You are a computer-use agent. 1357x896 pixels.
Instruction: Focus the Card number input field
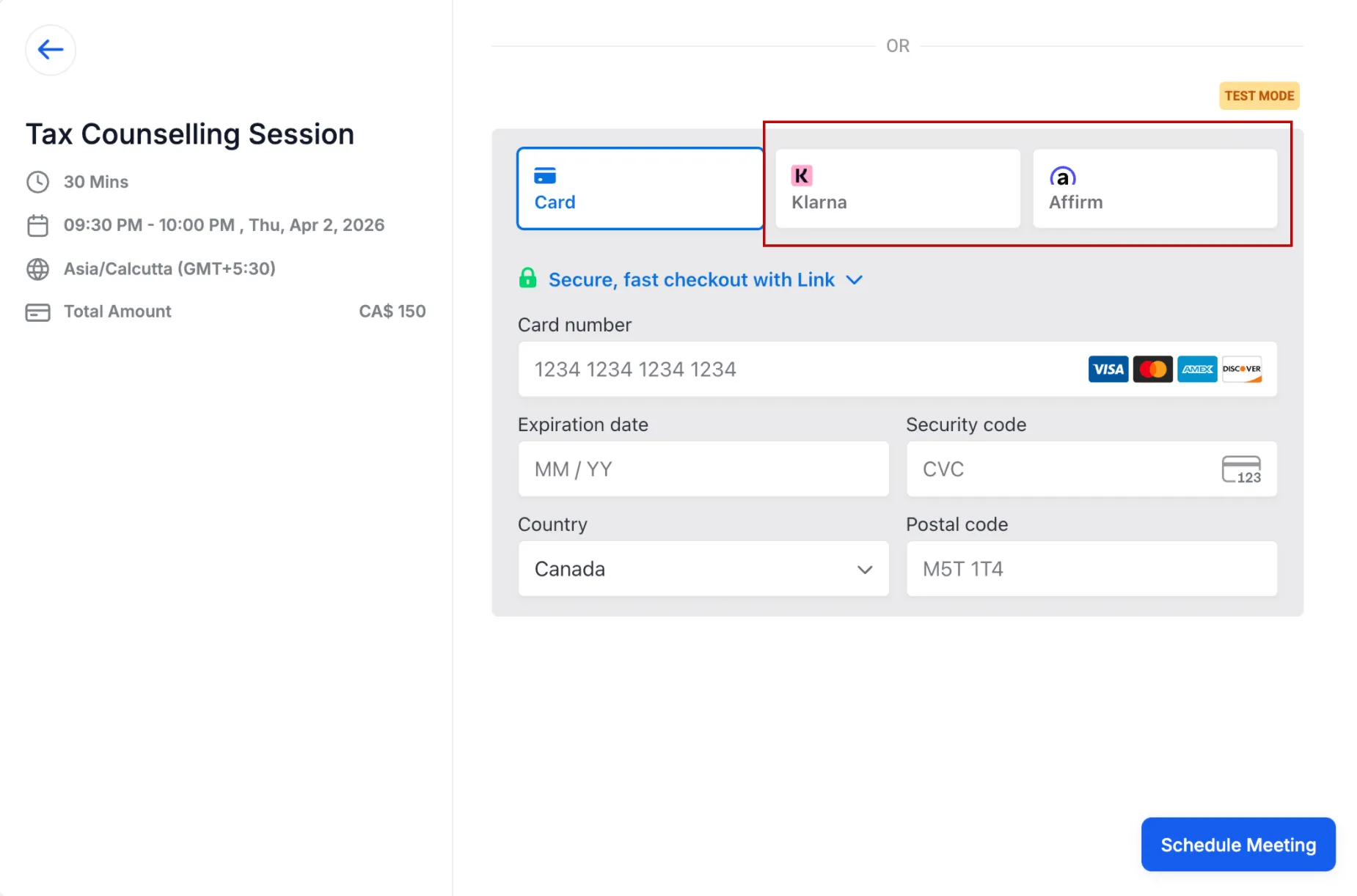(800, 370)
